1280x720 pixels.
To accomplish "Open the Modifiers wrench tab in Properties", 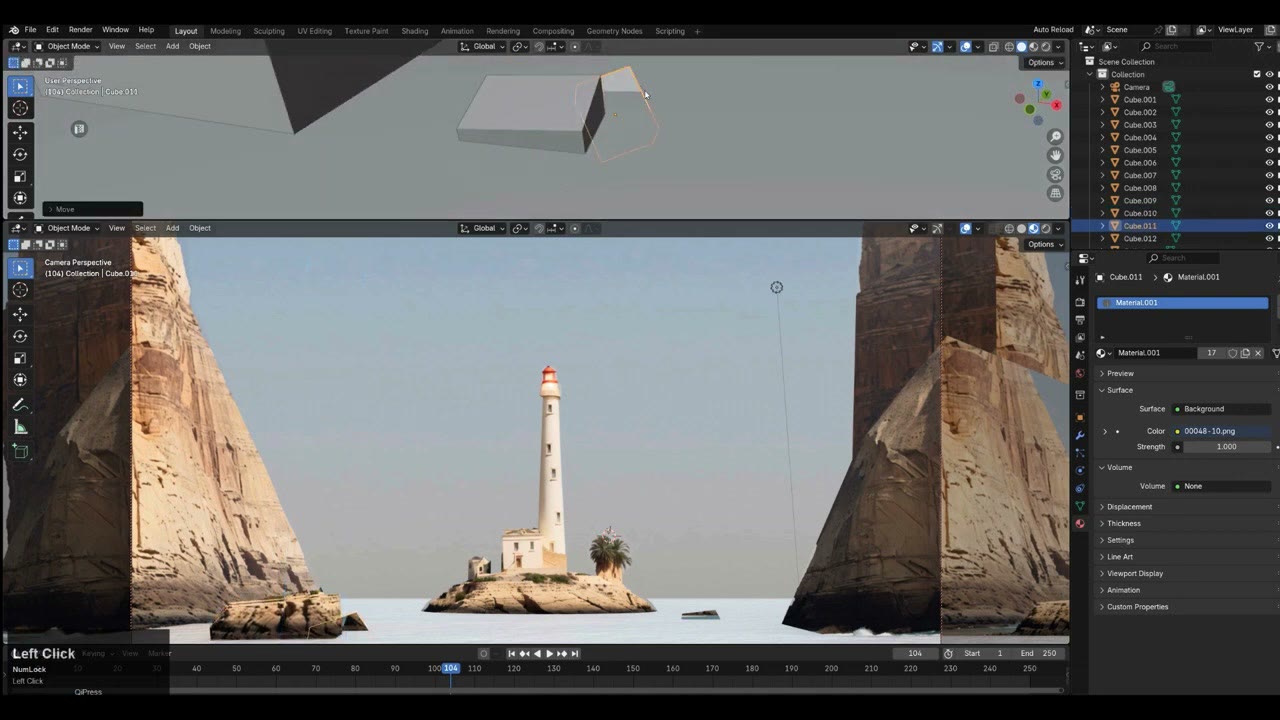I will 1080,436.
